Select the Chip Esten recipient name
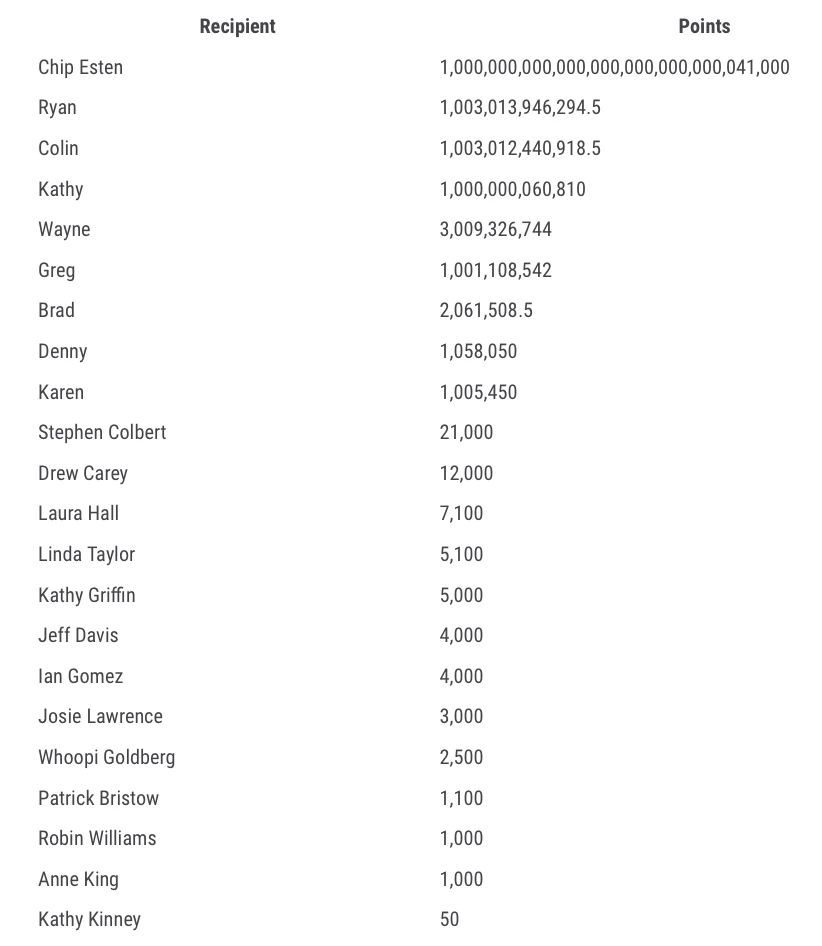The image size is (822, 946). [81, 68]
